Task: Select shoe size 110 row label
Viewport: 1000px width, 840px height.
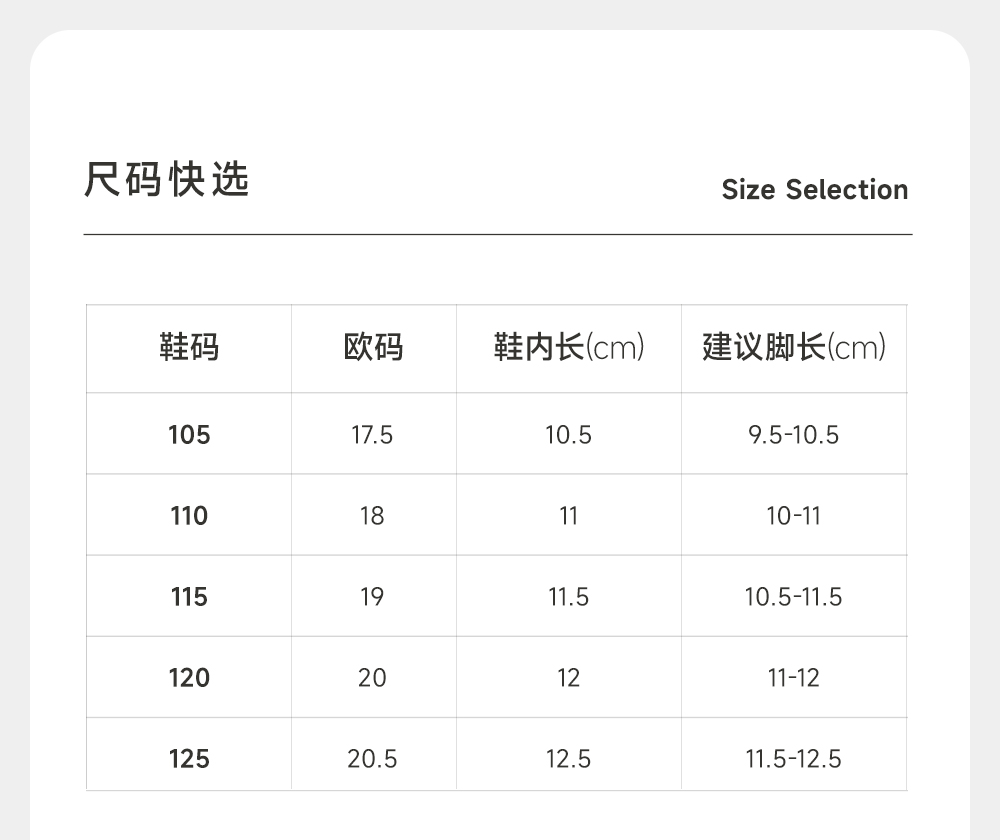Action: (x=189, y=516)
